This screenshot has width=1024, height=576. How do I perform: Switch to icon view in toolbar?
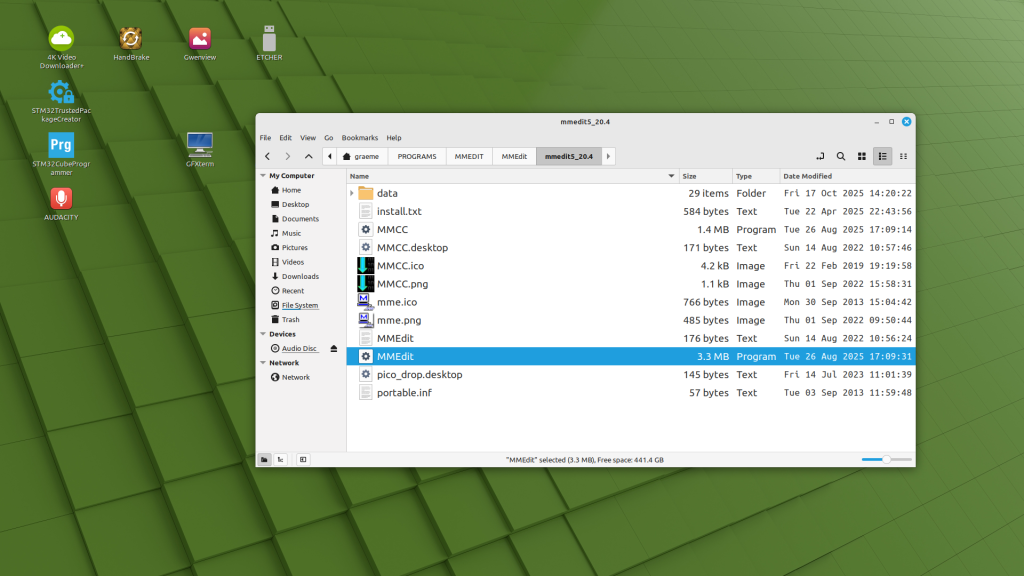point(861,156)
